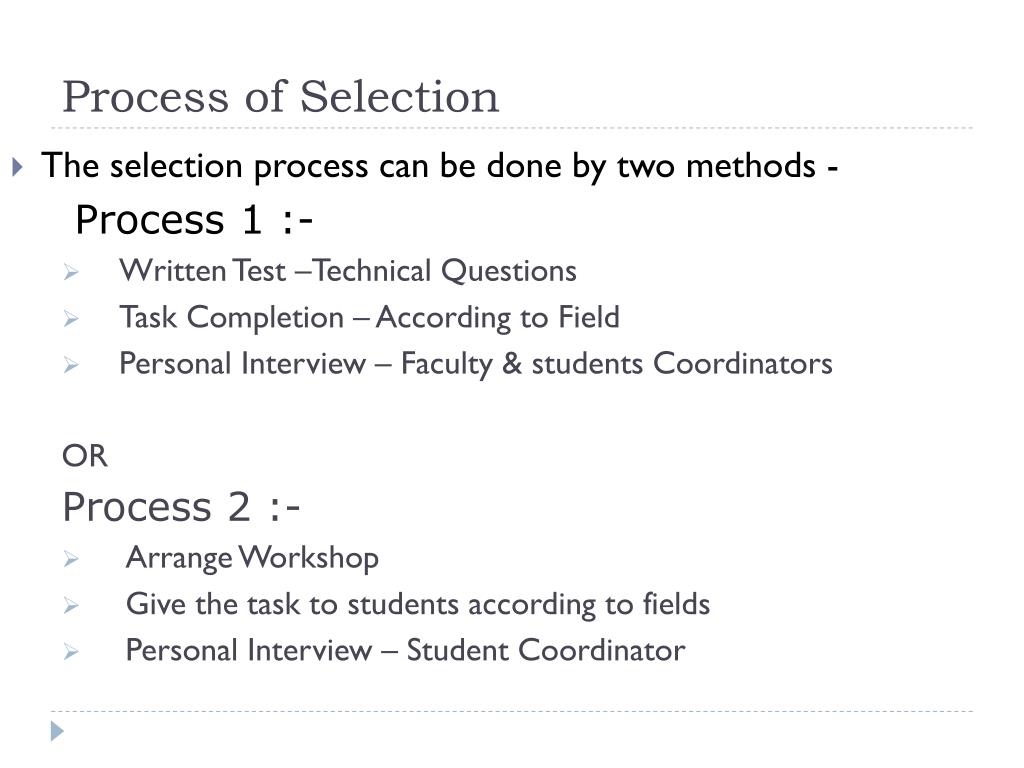Click the arrow bullet before Written Test
This screenshot has width=1024, height=768.
(71, 272)
